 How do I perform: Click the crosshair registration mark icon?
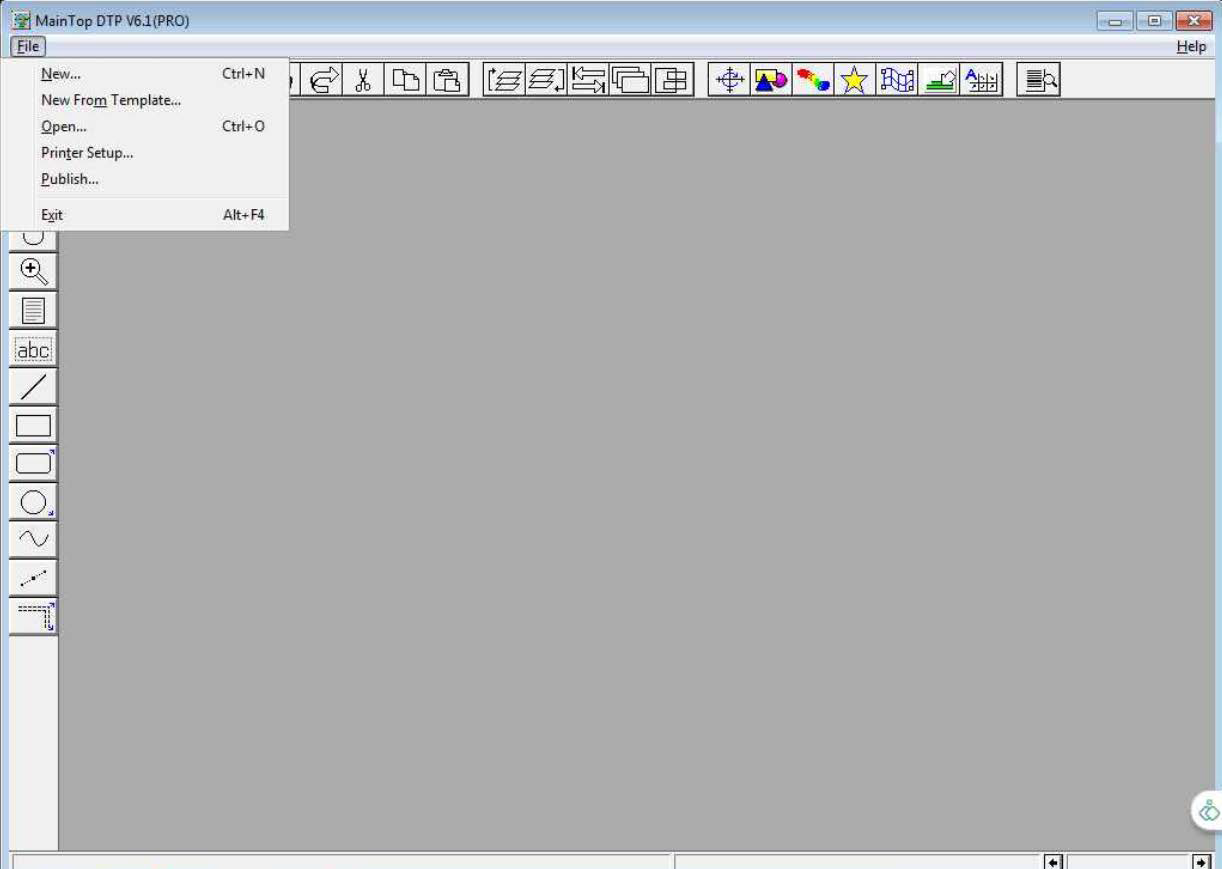(x=730, y=80)
